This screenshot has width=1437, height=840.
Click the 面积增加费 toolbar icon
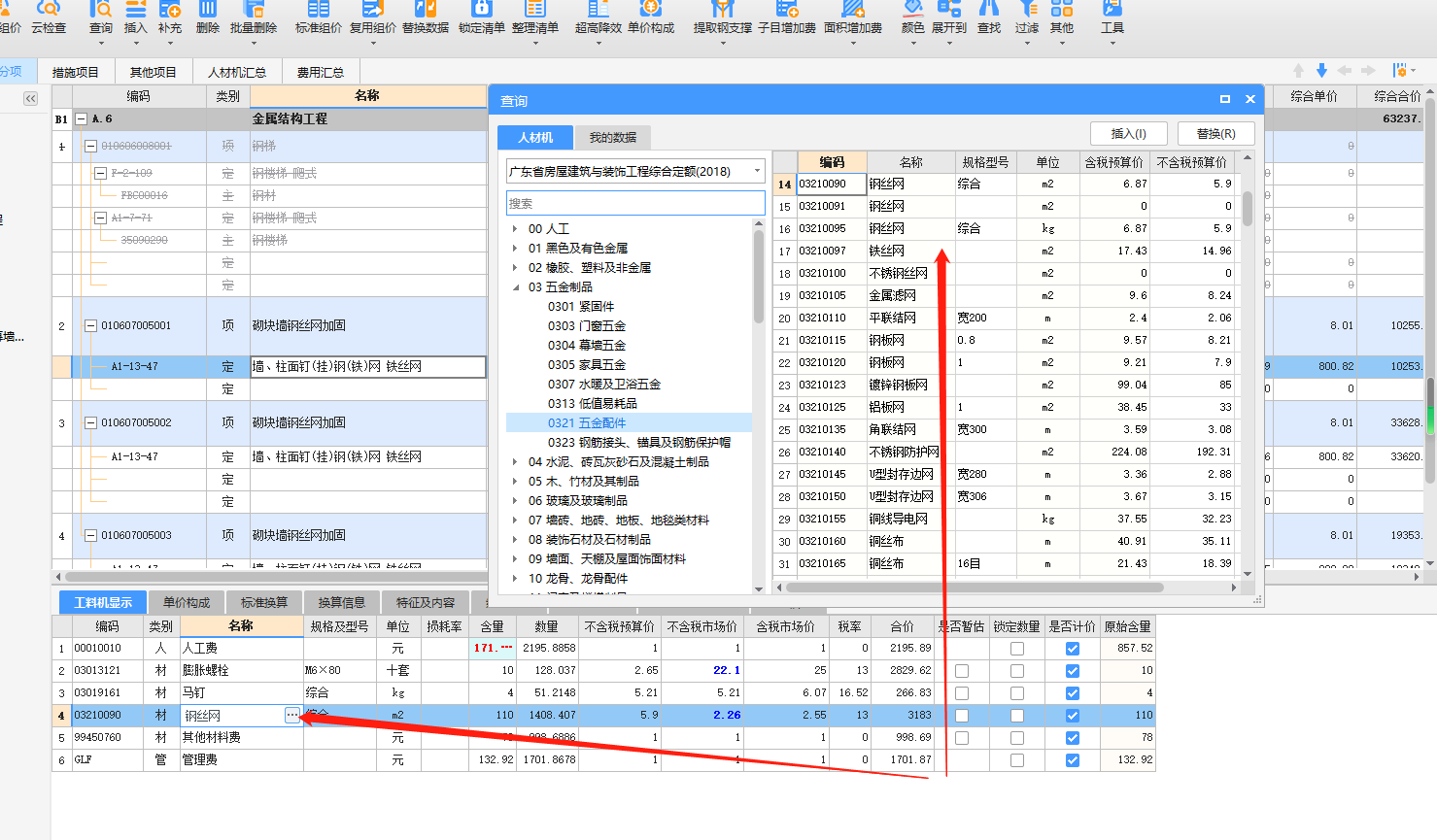853,17
